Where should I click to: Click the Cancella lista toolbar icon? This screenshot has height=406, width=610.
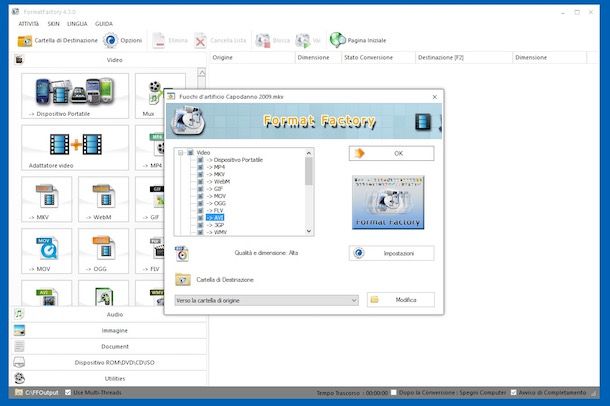200,40
